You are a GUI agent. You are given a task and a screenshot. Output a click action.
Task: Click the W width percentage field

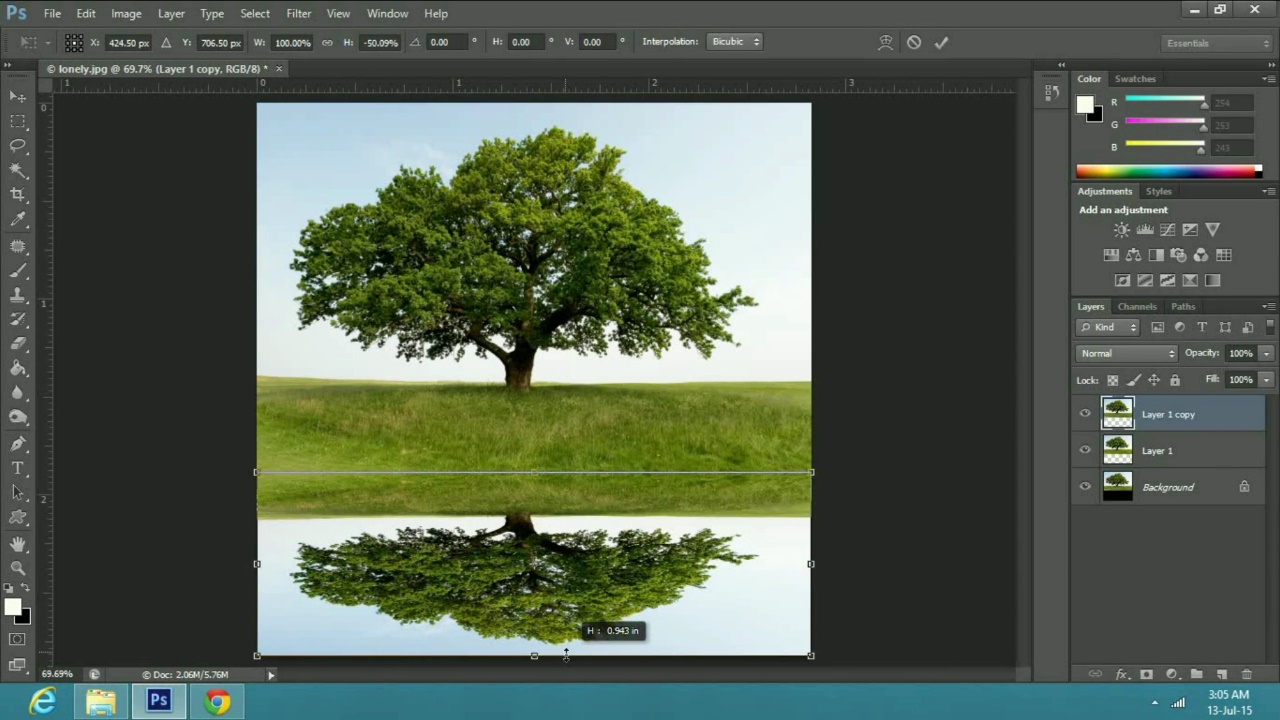pos(291,42)
